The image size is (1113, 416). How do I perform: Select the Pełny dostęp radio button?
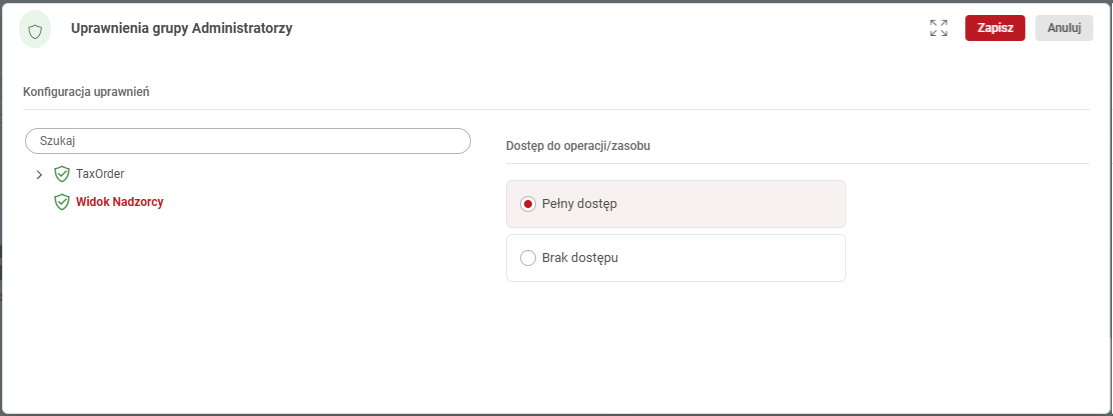528,204
